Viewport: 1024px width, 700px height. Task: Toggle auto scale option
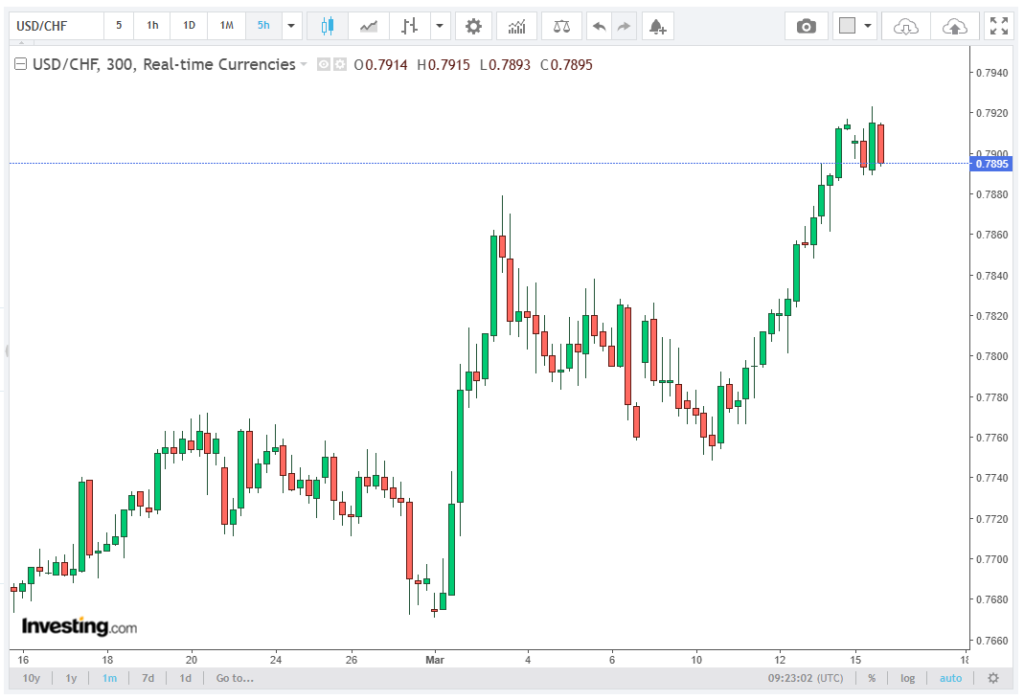tap(950, 678)
